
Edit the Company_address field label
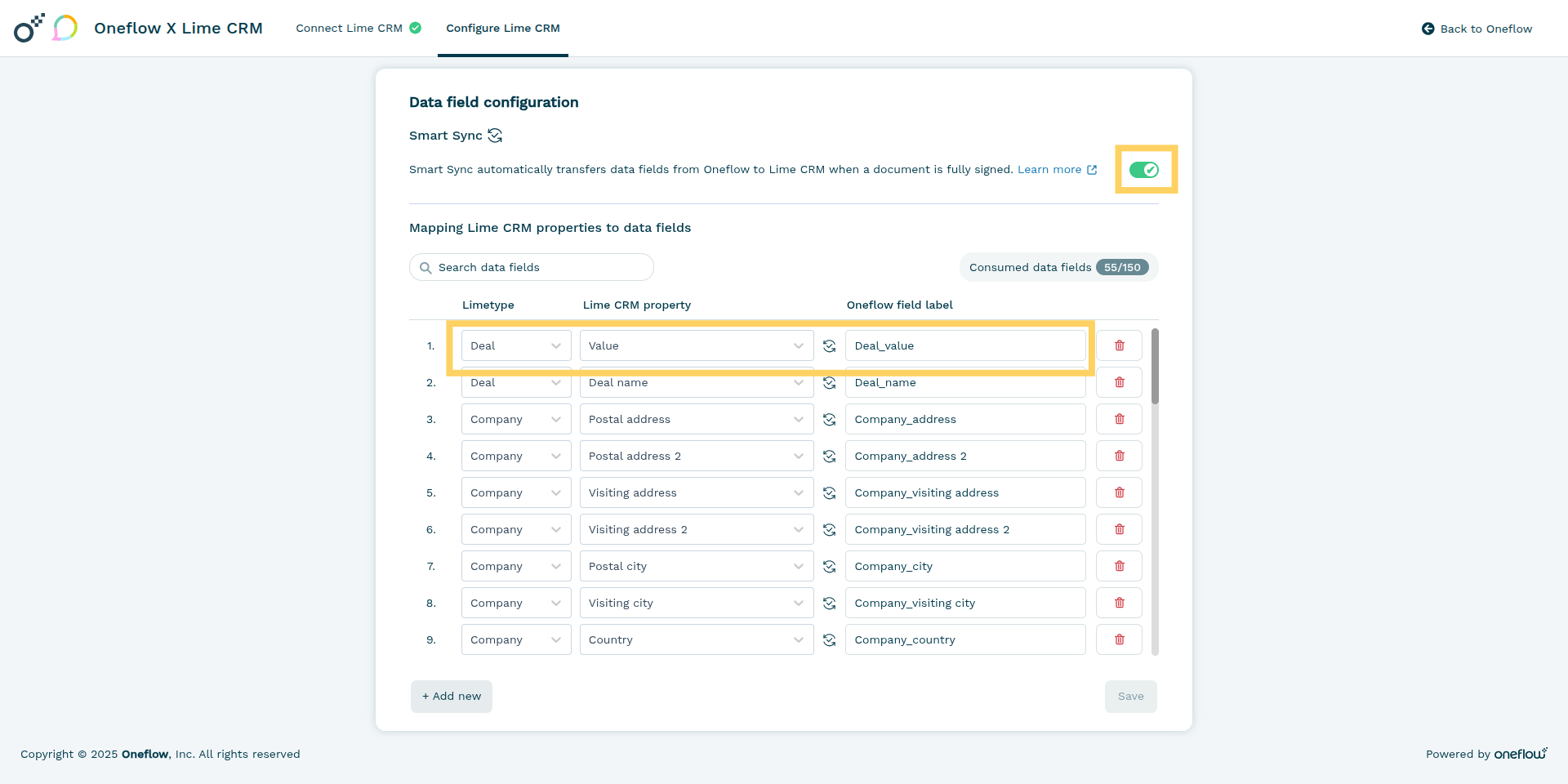pyautogui.click(x=965, y=419)
